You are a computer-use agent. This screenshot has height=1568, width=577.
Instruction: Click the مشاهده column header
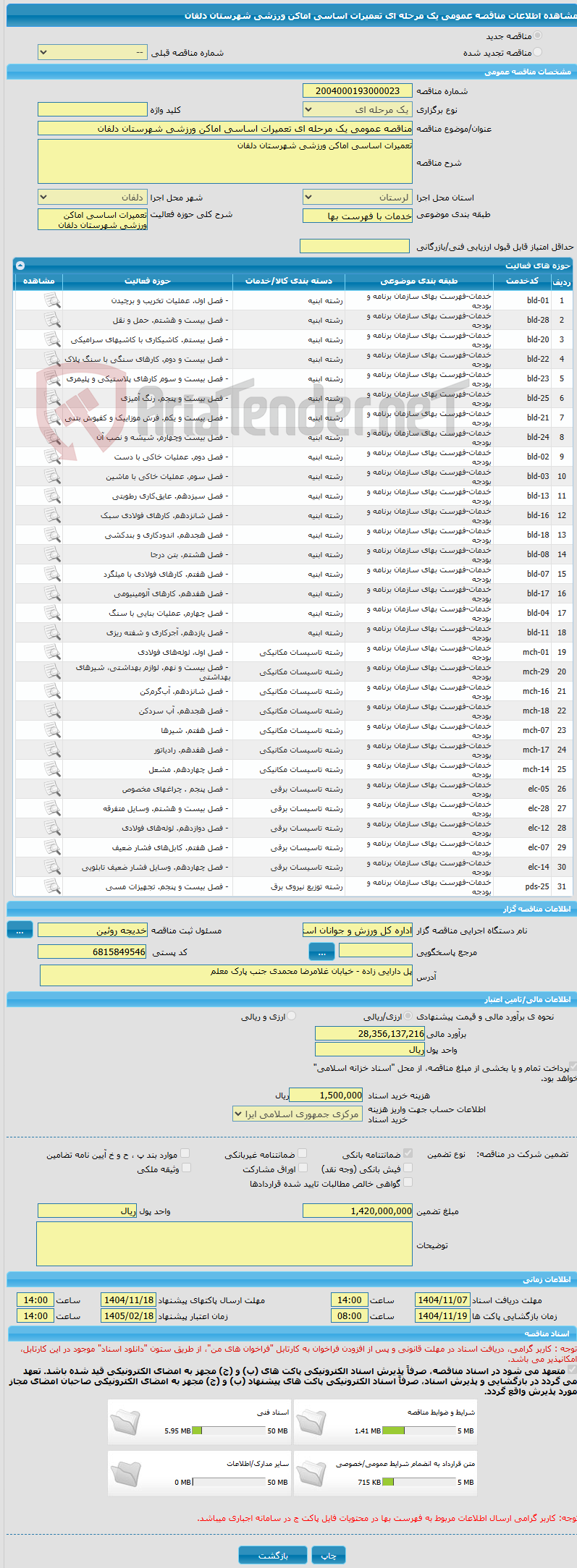pyautogui.click(x=39, y=281)
